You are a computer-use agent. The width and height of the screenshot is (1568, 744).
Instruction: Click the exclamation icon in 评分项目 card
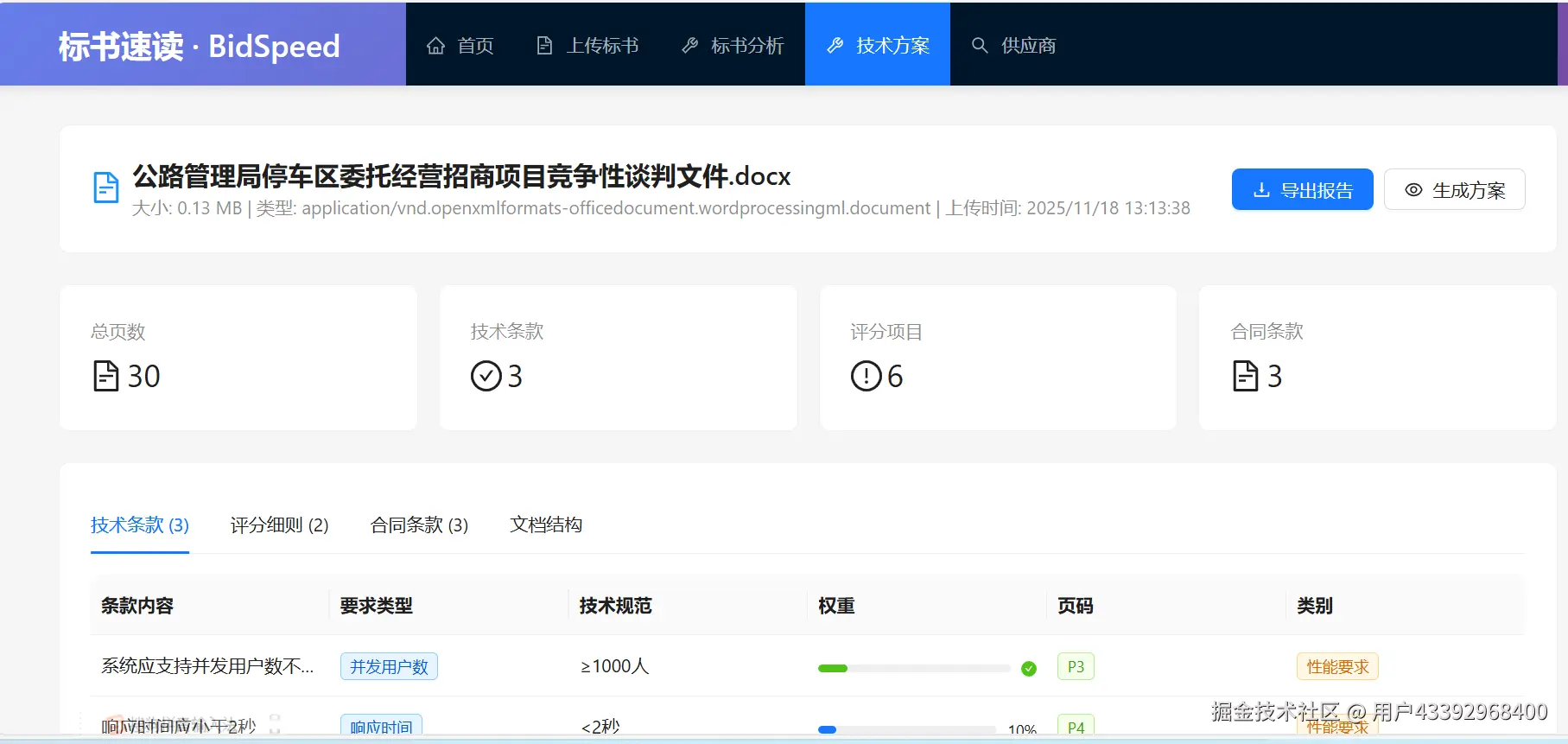[866, 376]
